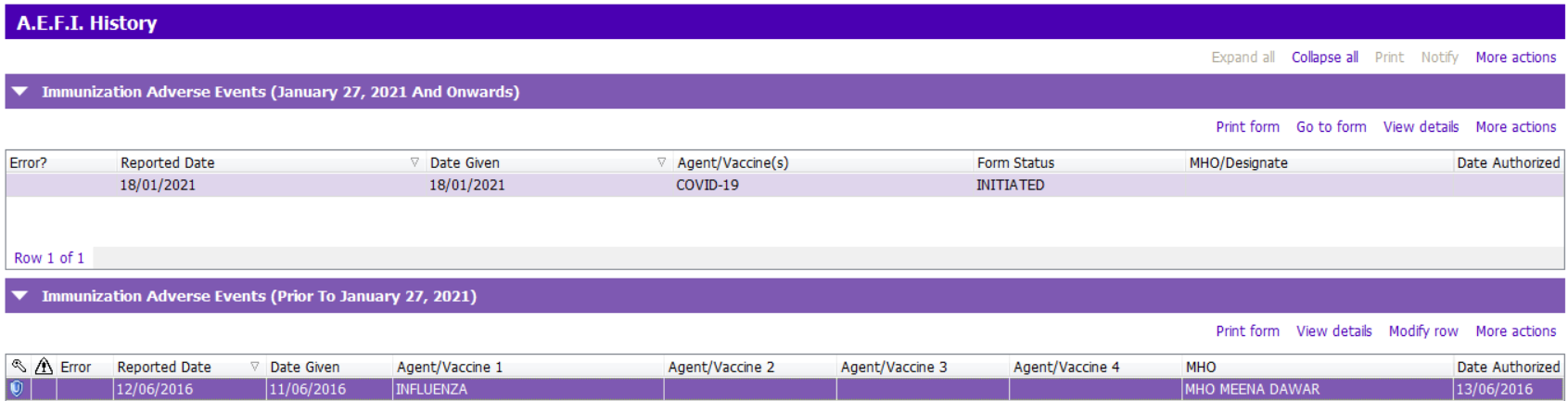Open top-level More actions menu
The image size is (1568, 401).
coord(1515,58)
